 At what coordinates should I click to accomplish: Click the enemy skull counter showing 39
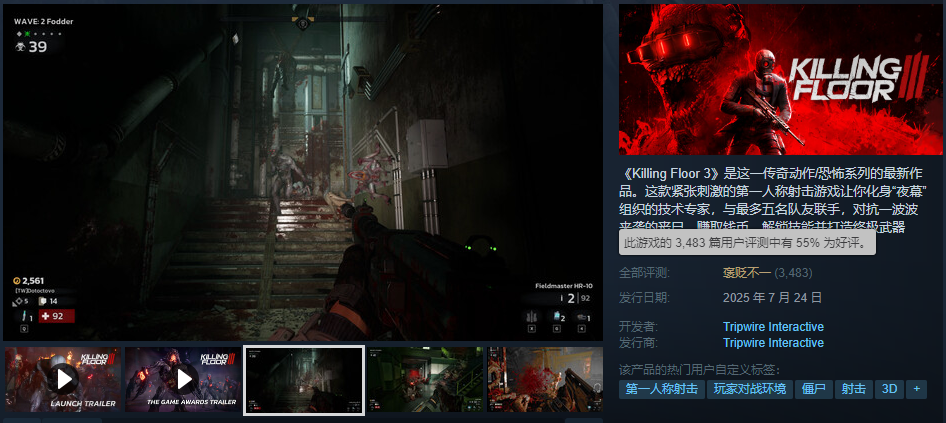click(x=31, y=46)
